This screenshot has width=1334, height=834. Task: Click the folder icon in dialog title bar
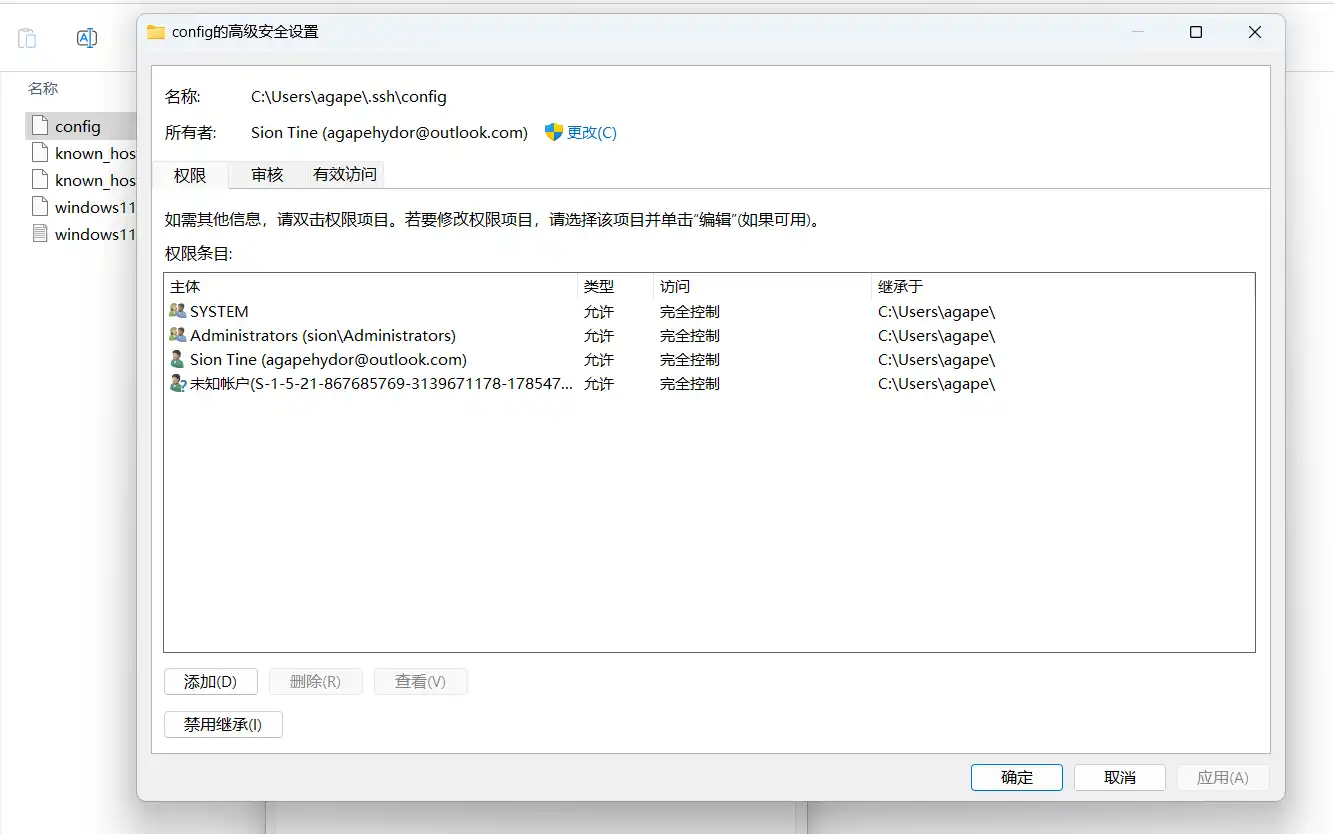click(x=156, y=32)
